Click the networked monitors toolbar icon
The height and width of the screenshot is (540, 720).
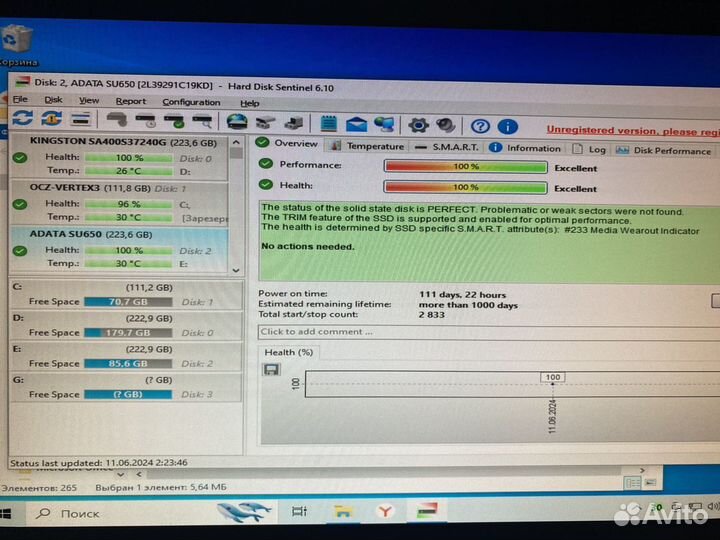click(x=384, y=124)
